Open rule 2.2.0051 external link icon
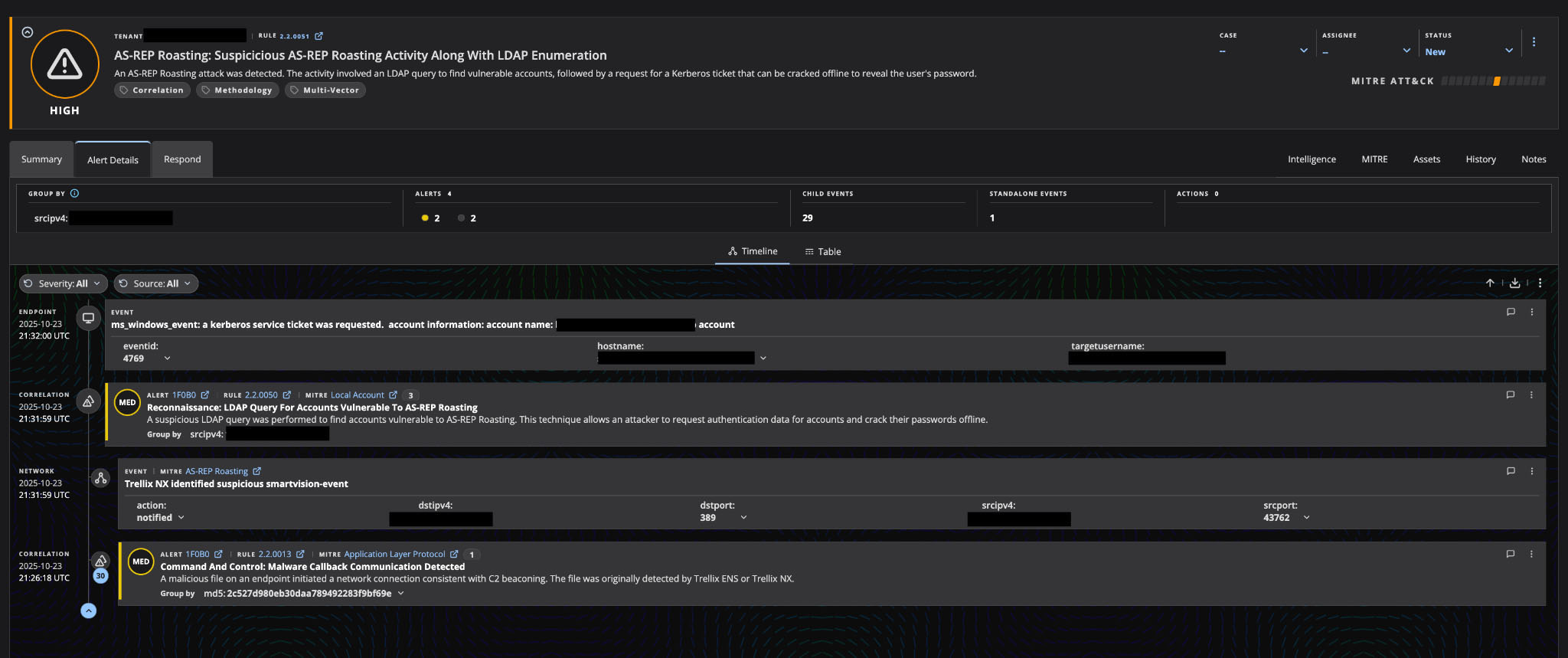1568x658 pixels. [x=319, y=36]
